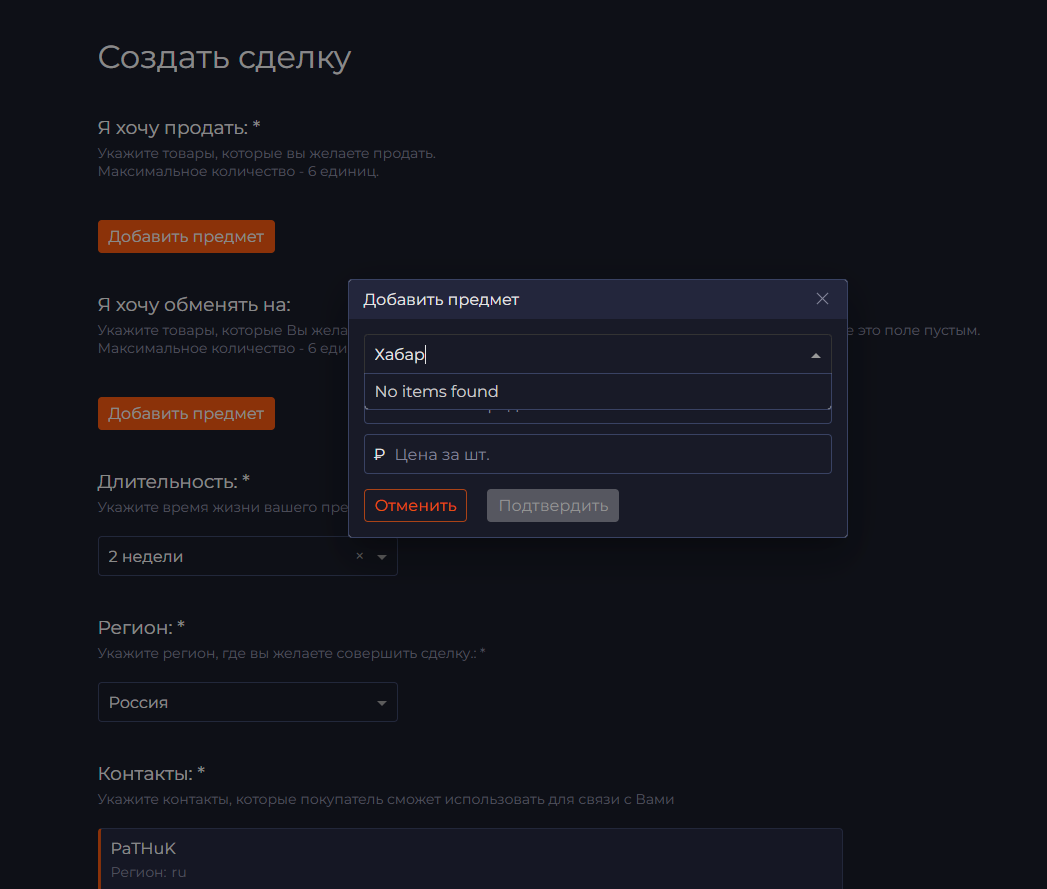Click the ruble currency icon
The height and width of the screenshot is (889, 1047).
[379, 454]
